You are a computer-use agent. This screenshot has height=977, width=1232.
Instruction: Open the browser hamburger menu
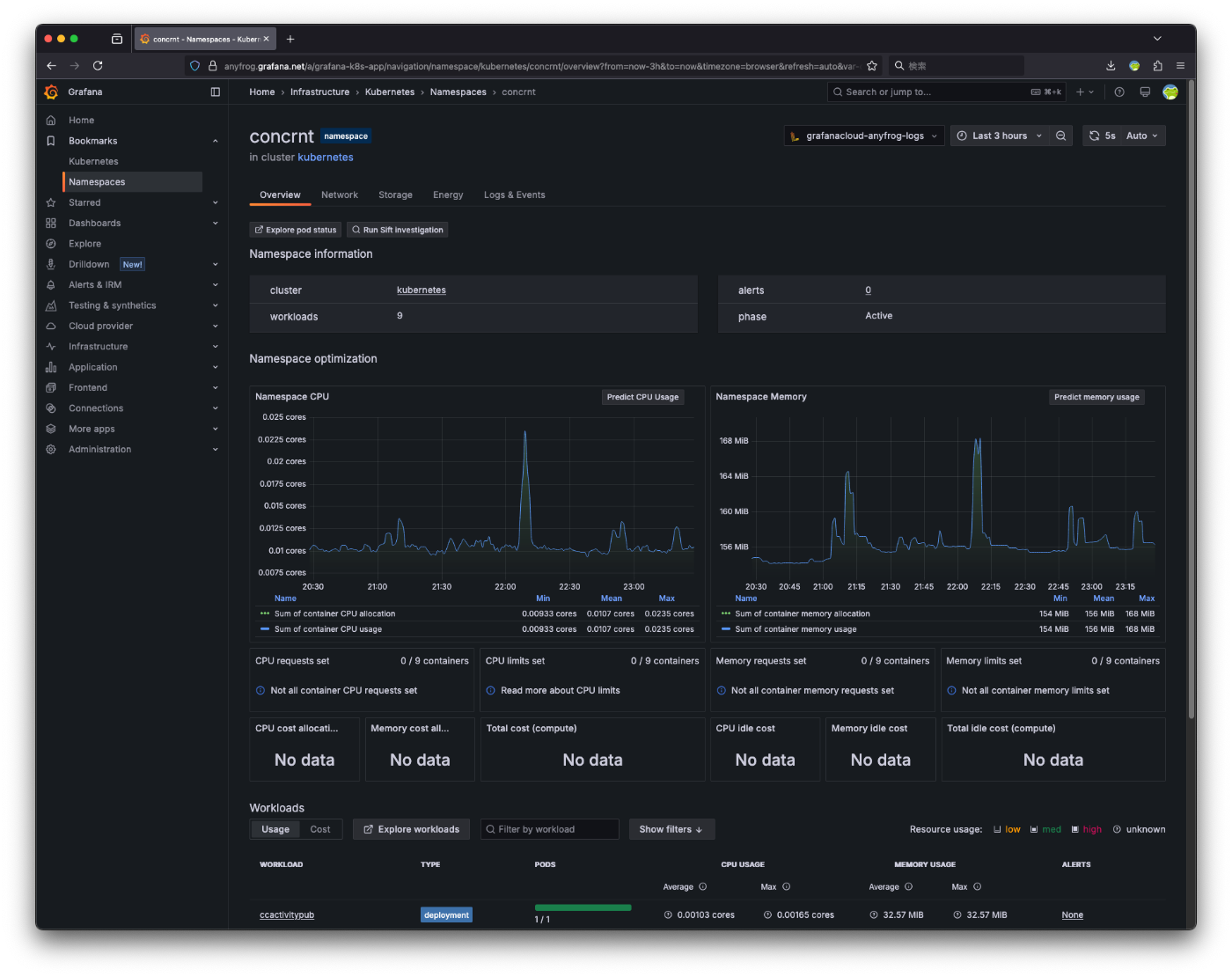[1180, 65]
